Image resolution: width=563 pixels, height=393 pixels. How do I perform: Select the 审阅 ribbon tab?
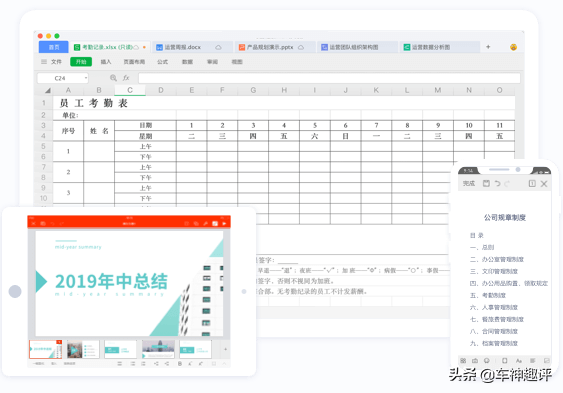[212, 62]
